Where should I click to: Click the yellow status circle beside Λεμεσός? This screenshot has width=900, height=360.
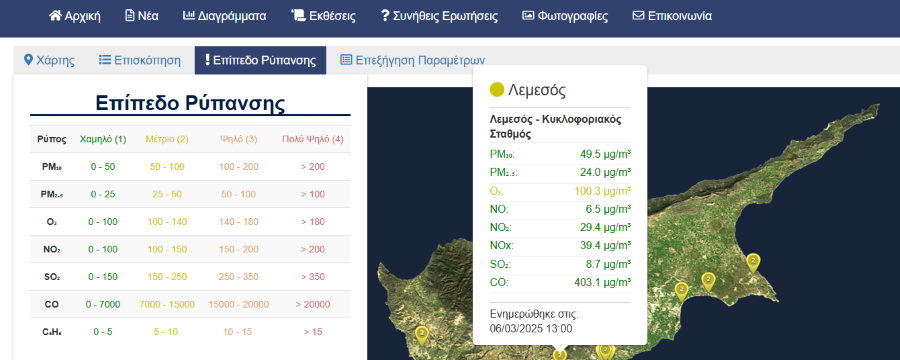(x=497, y=90)
